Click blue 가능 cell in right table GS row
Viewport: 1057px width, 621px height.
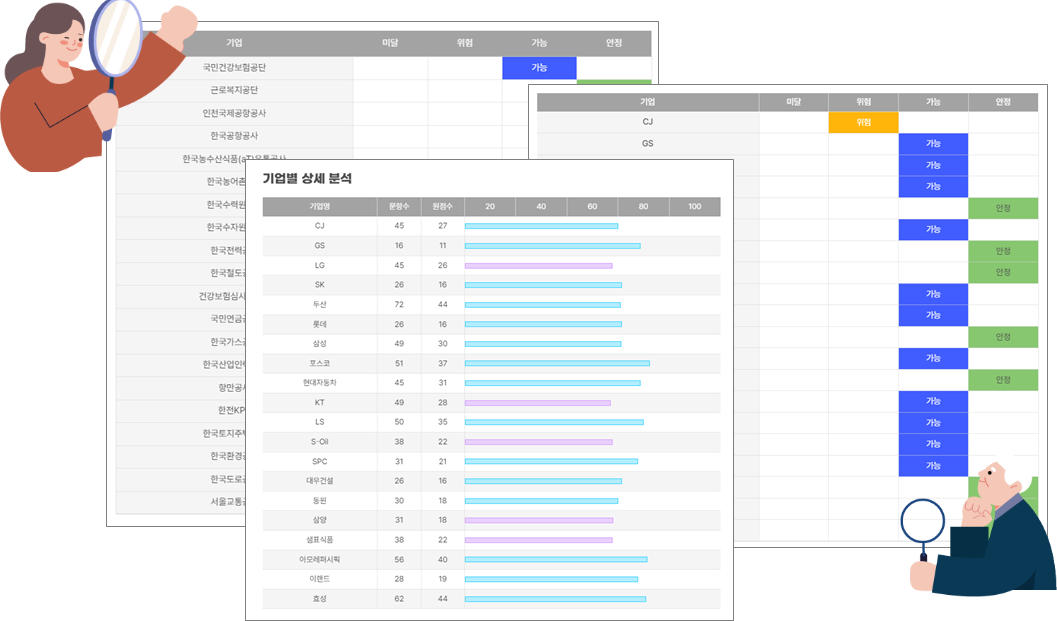click(x=933, y=144)
